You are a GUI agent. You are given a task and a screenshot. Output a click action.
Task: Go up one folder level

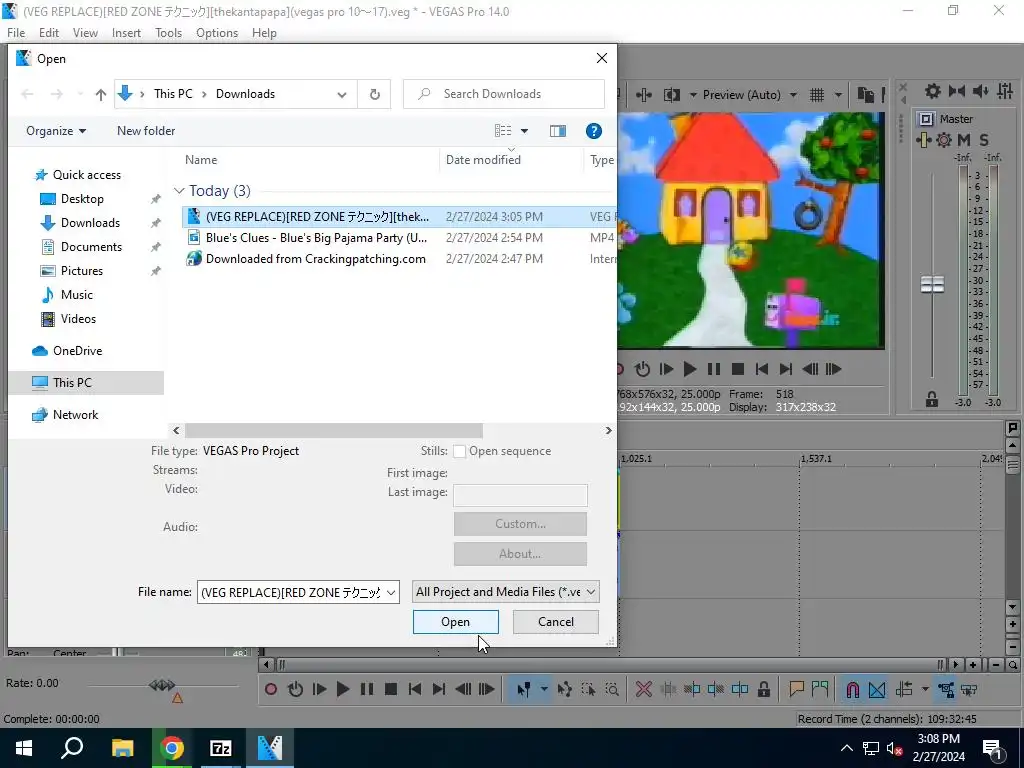pyautogui.click(x=101, y=95)
